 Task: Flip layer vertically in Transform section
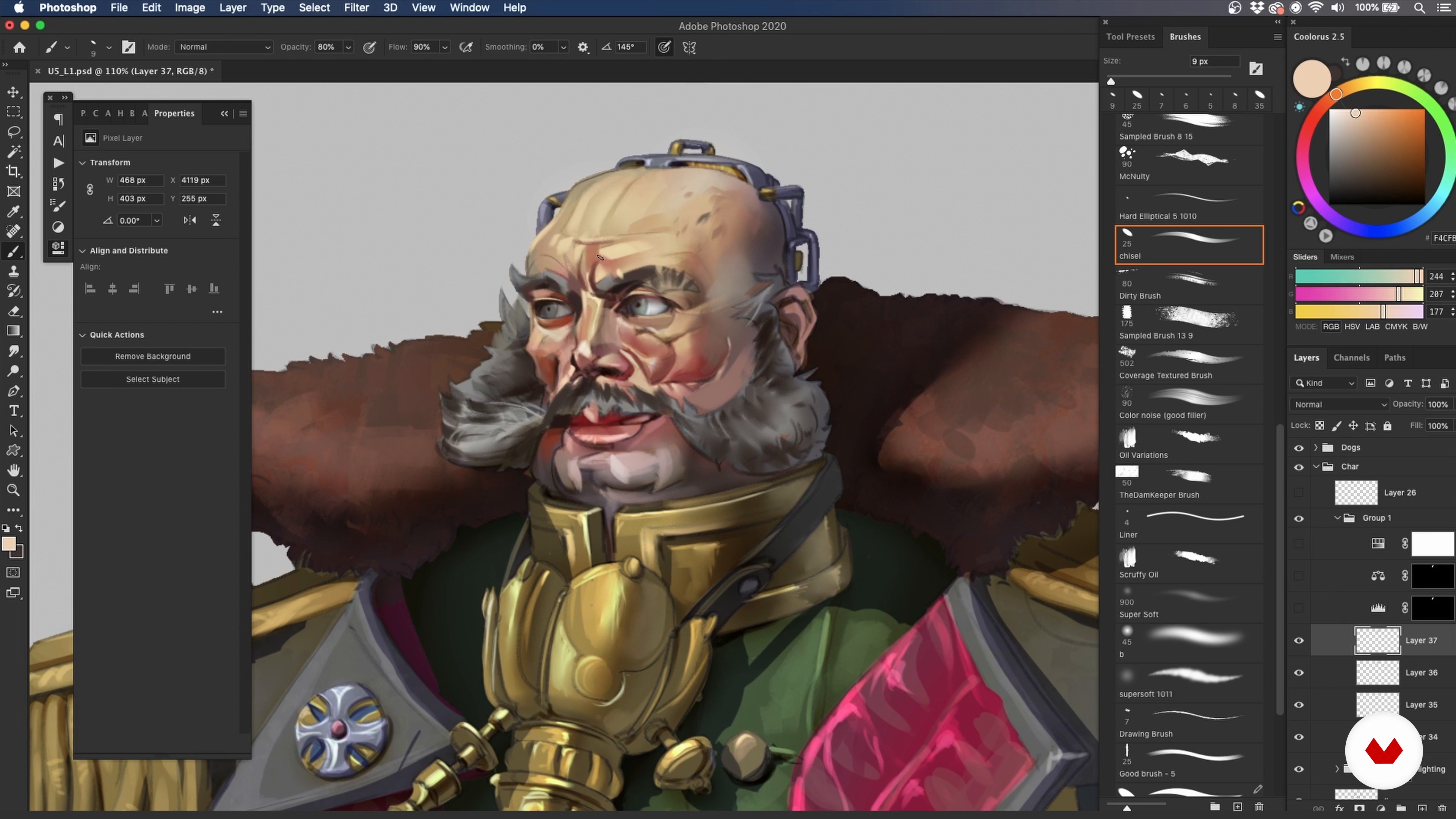pos(216,220)
